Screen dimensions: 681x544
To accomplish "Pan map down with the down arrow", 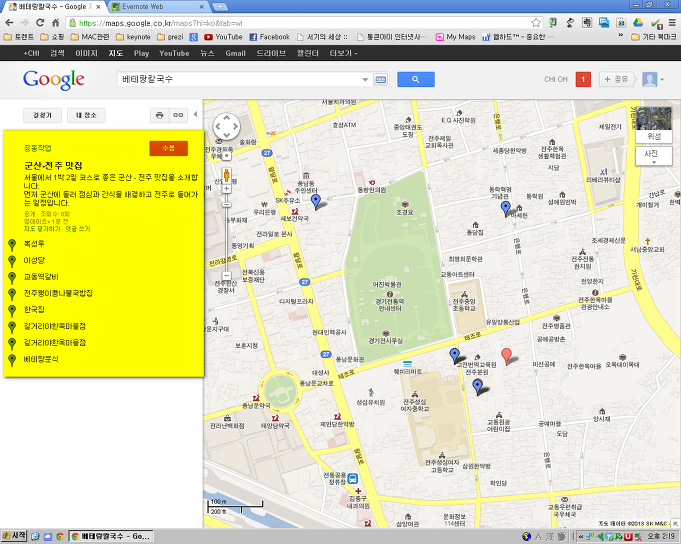I will coord(226,135).
